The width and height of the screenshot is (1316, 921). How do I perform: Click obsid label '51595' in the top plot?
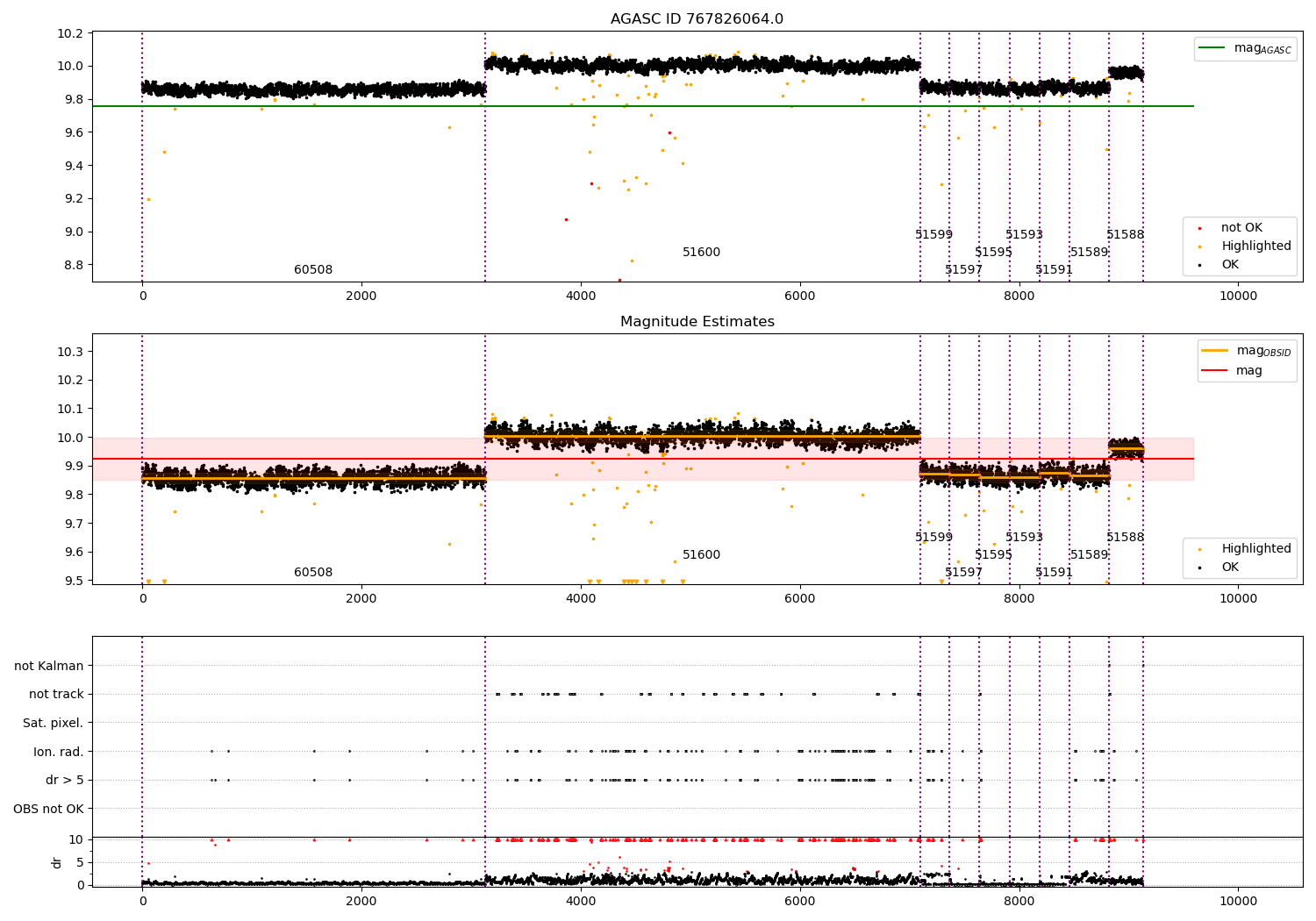(993, 252)
